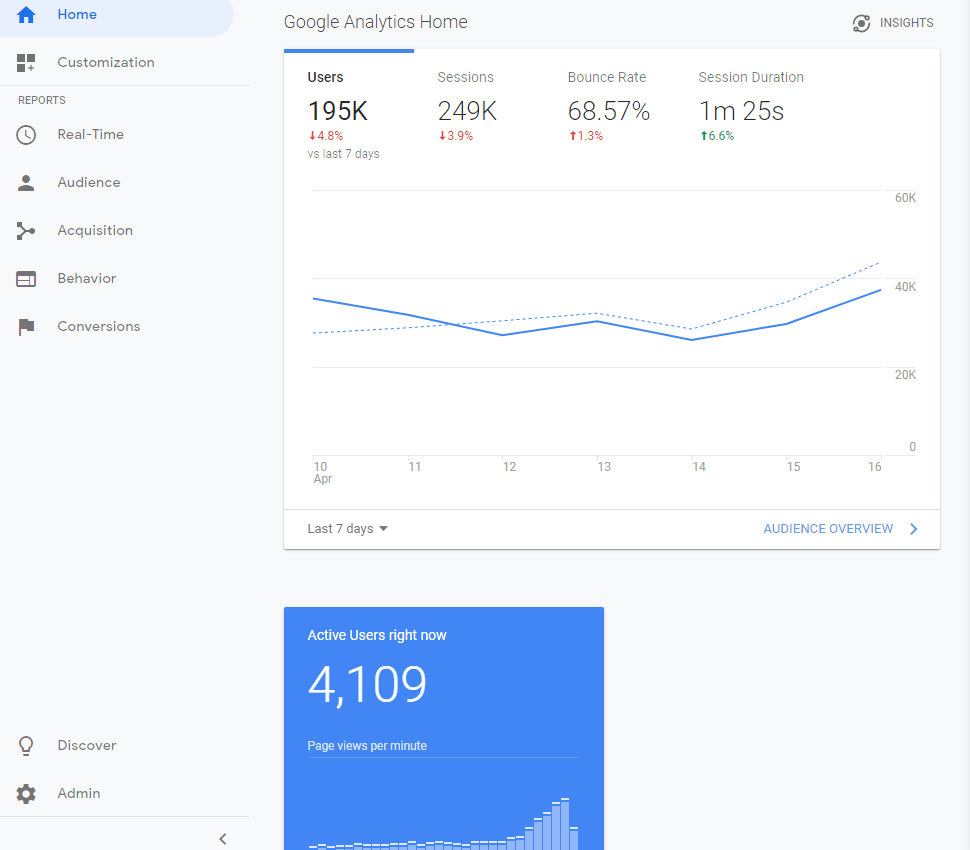
Task: Expand the Acquisition reports section
Action: (124, 231)
